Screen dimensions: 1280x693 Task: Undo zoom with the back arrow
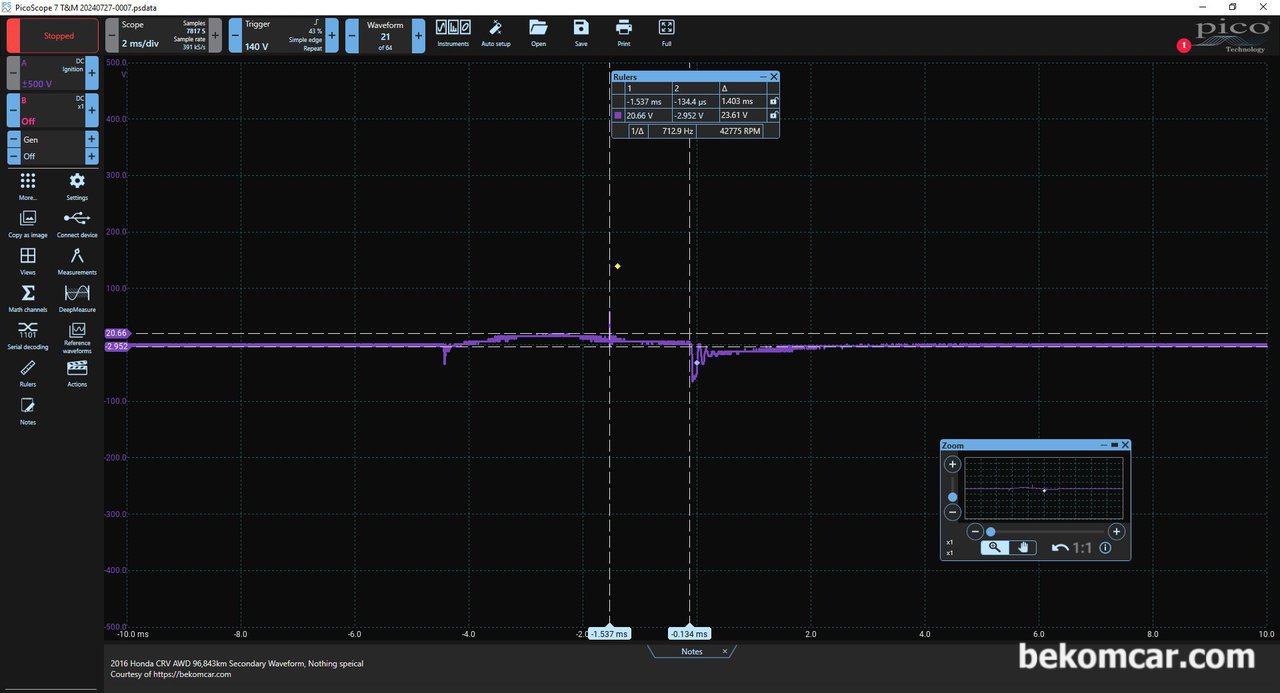tap(1060, 548)
